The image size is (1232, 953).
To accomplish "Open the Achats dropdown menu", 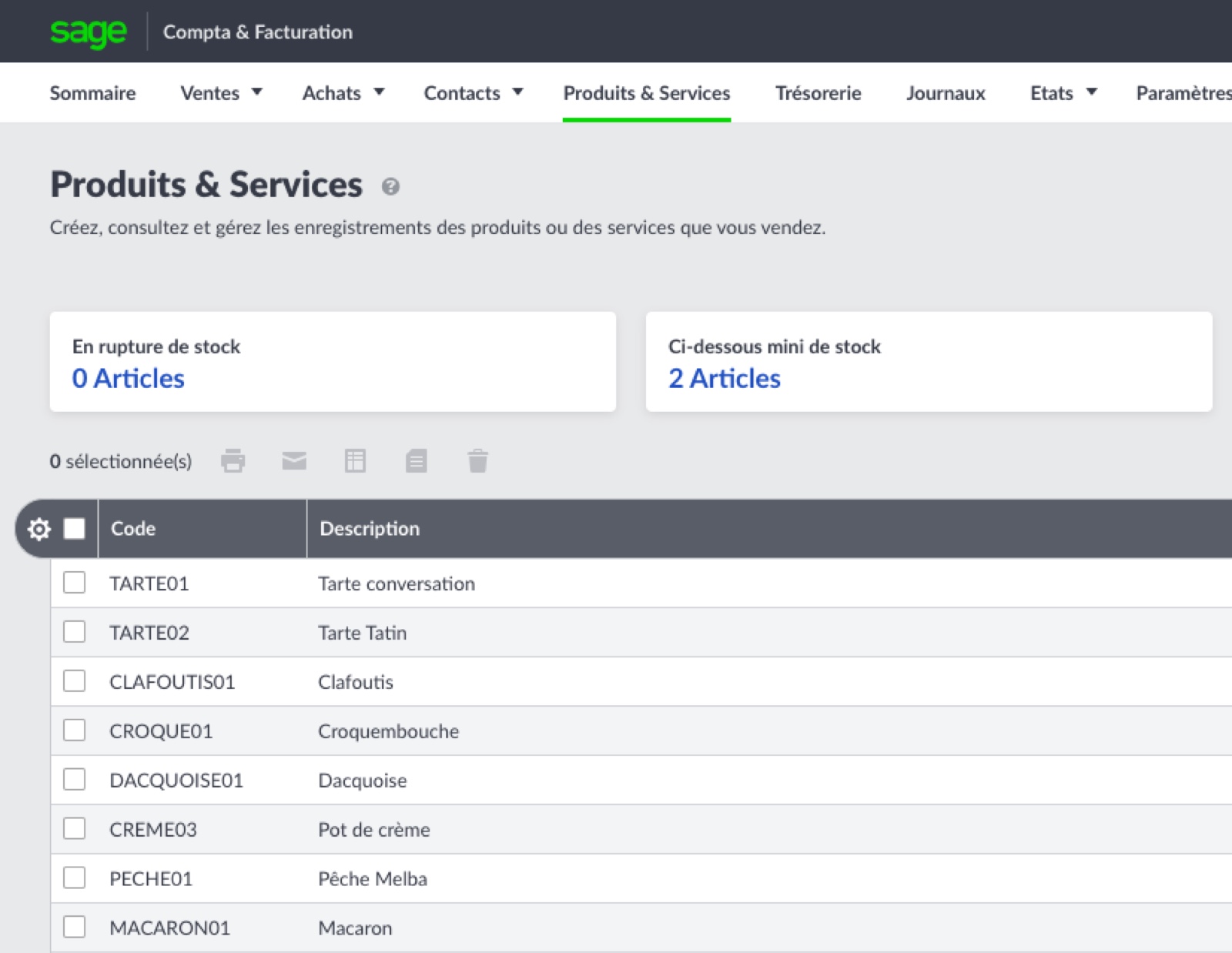I will [x=343, y=93].
